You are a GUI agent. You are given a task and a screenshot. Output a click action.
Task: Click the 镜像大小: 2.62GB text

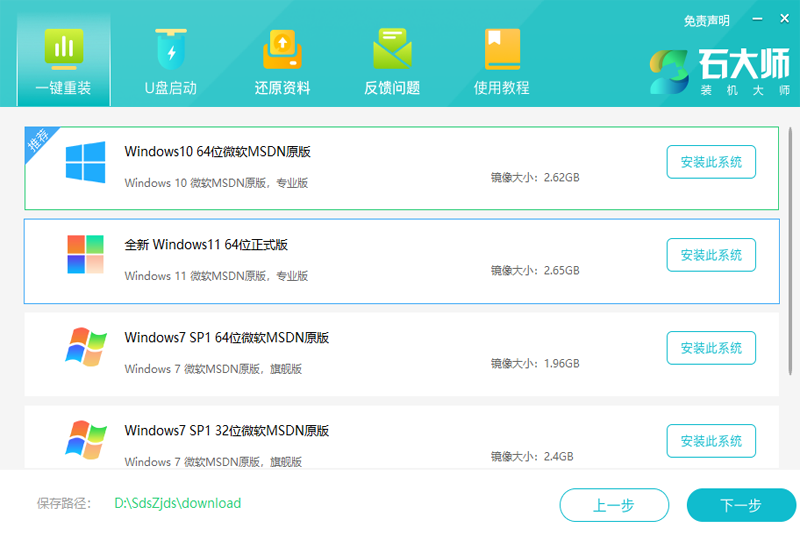535,177
